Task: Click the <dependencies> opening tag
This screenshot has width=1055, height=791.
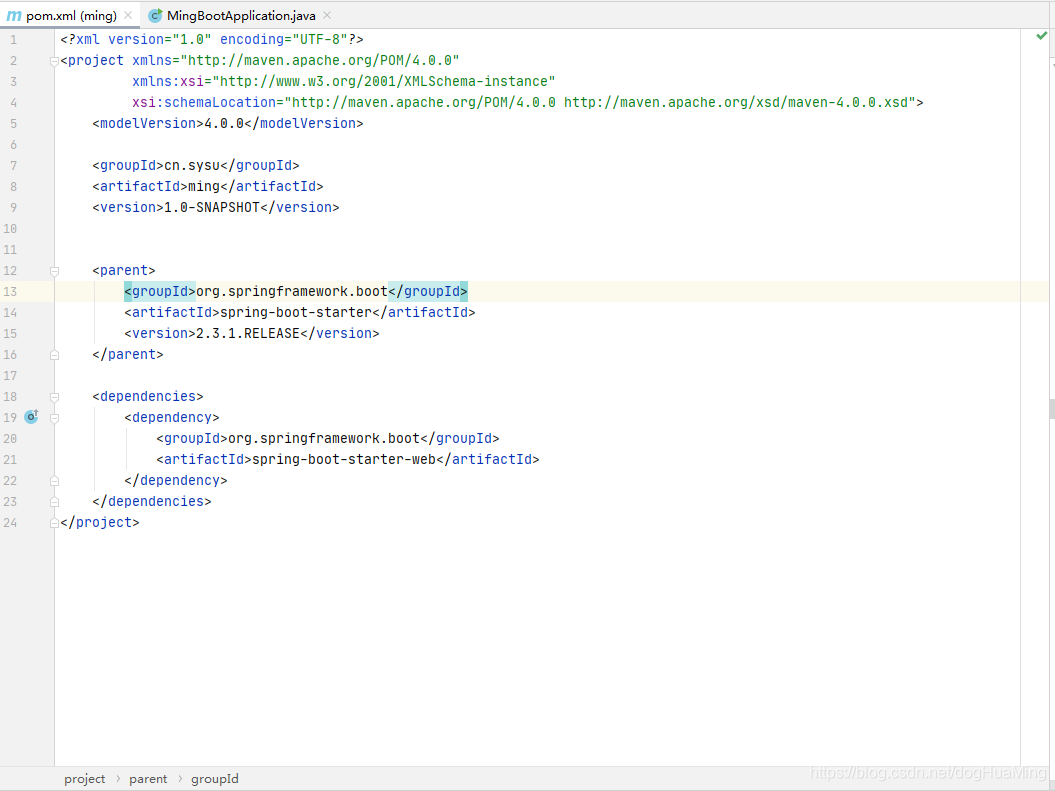Action: tap(148, 396)
